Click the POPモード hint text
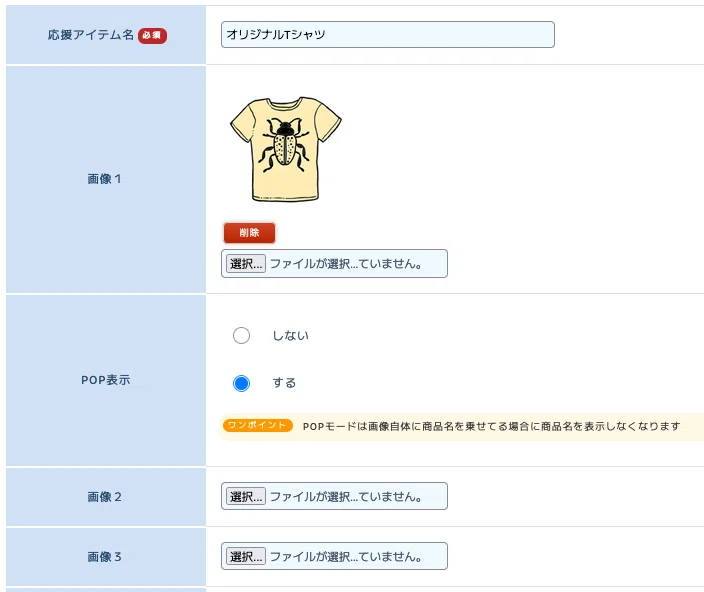The image size is (704, 592). pyautogui.click(x=492, y=426)
